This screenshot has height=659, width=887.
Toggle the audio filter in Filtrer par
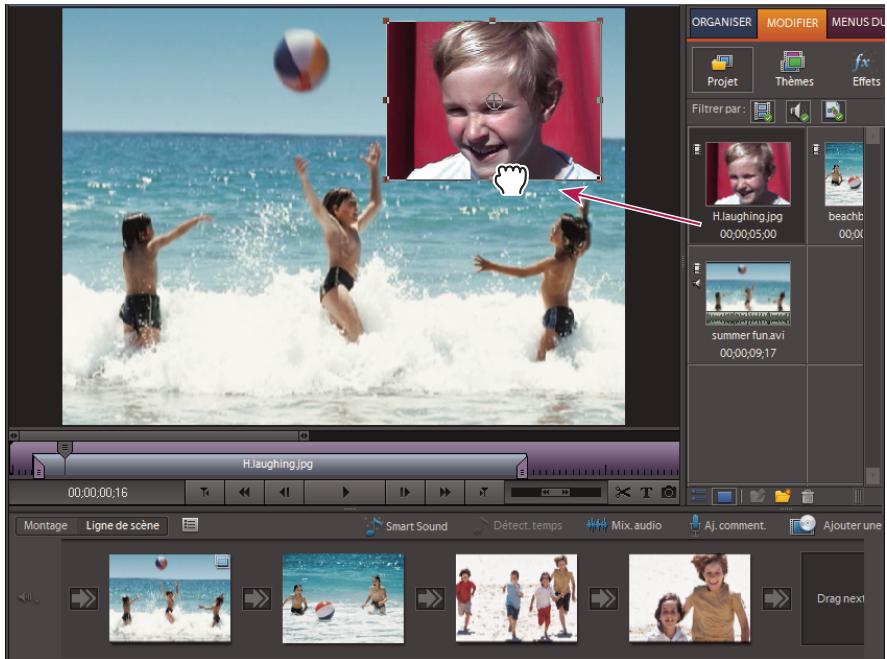798,111
